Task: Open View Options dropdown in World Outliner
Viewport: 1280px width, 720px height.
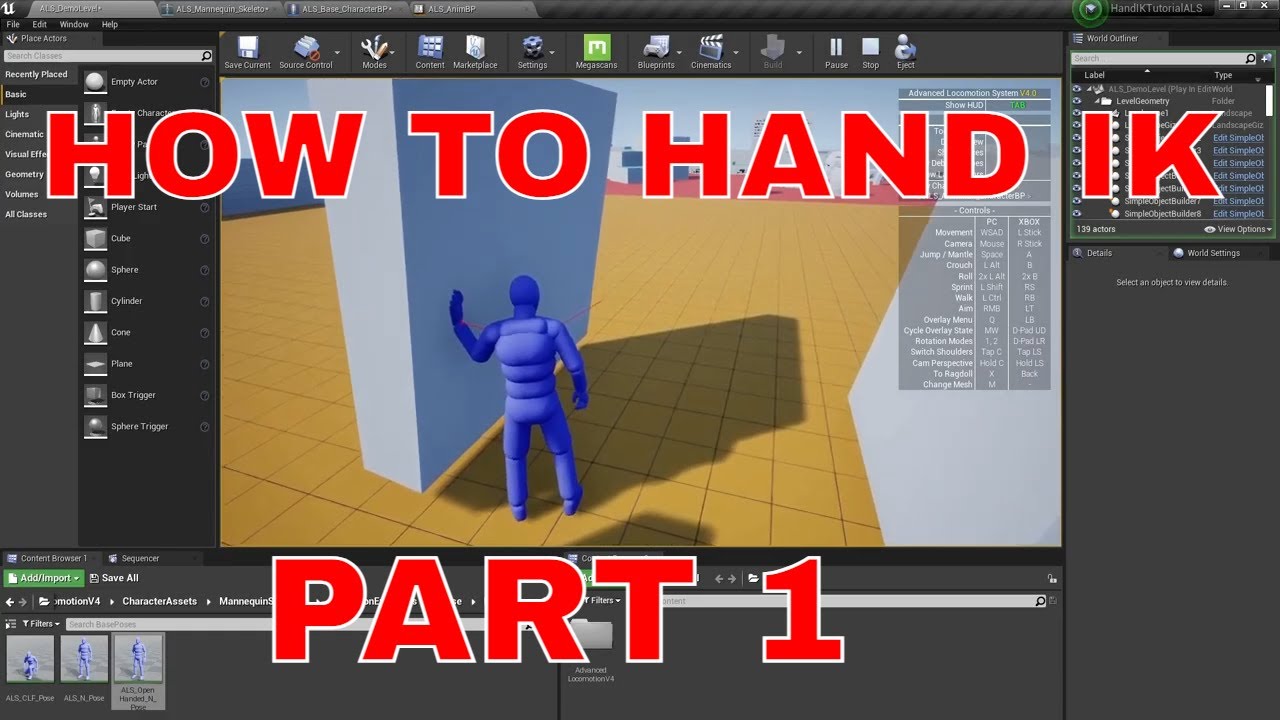Action: click(x=1238, y=229)
